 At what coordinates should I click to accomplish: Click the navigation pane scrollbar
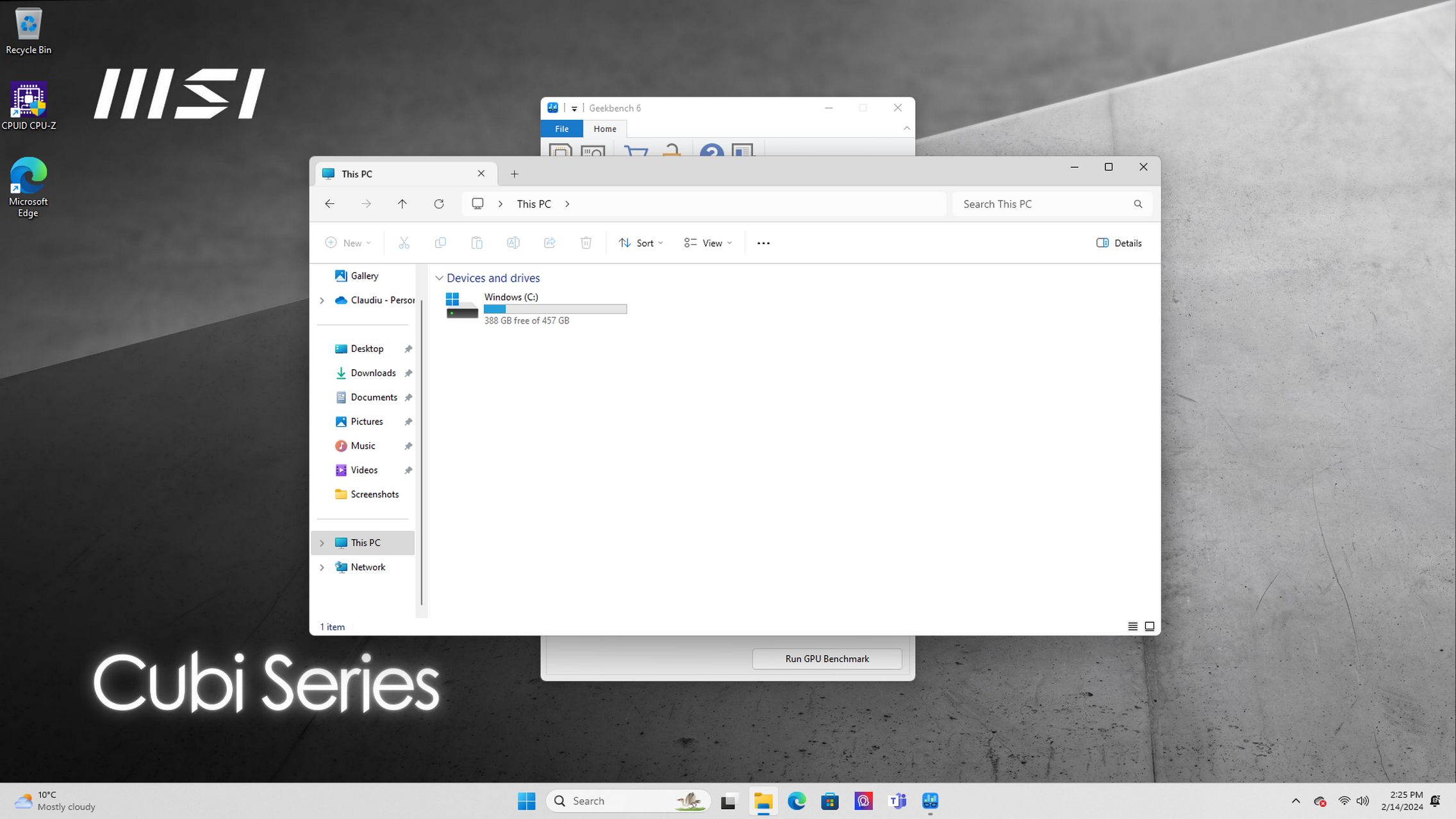pos(421,452)
